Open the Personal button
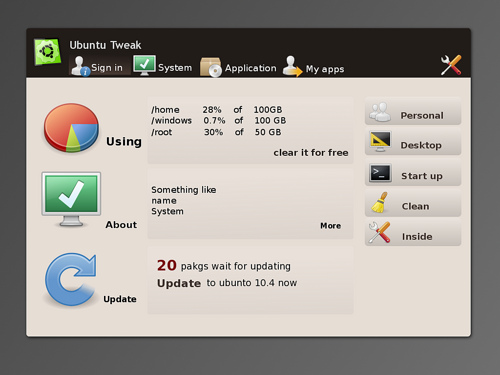500x375 pixels. click(x=413, y=111)
